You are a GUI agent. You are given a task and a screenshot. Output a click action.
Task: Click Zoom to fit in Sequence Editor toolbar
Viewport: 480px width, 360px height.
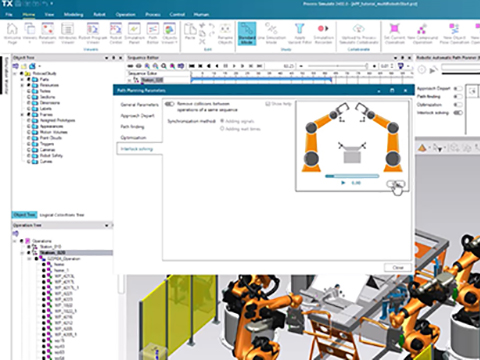[164, 66]
